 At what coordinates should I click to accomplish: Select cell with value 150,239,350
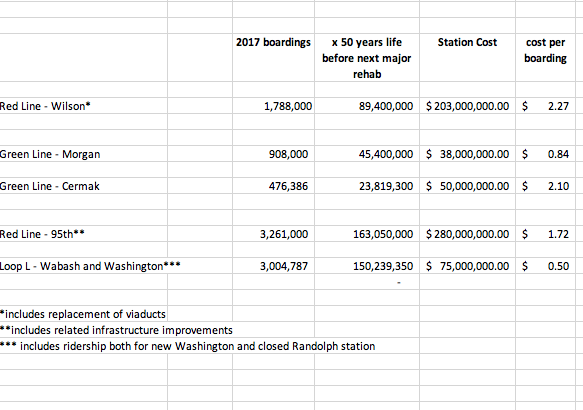(x=367, y=266)
